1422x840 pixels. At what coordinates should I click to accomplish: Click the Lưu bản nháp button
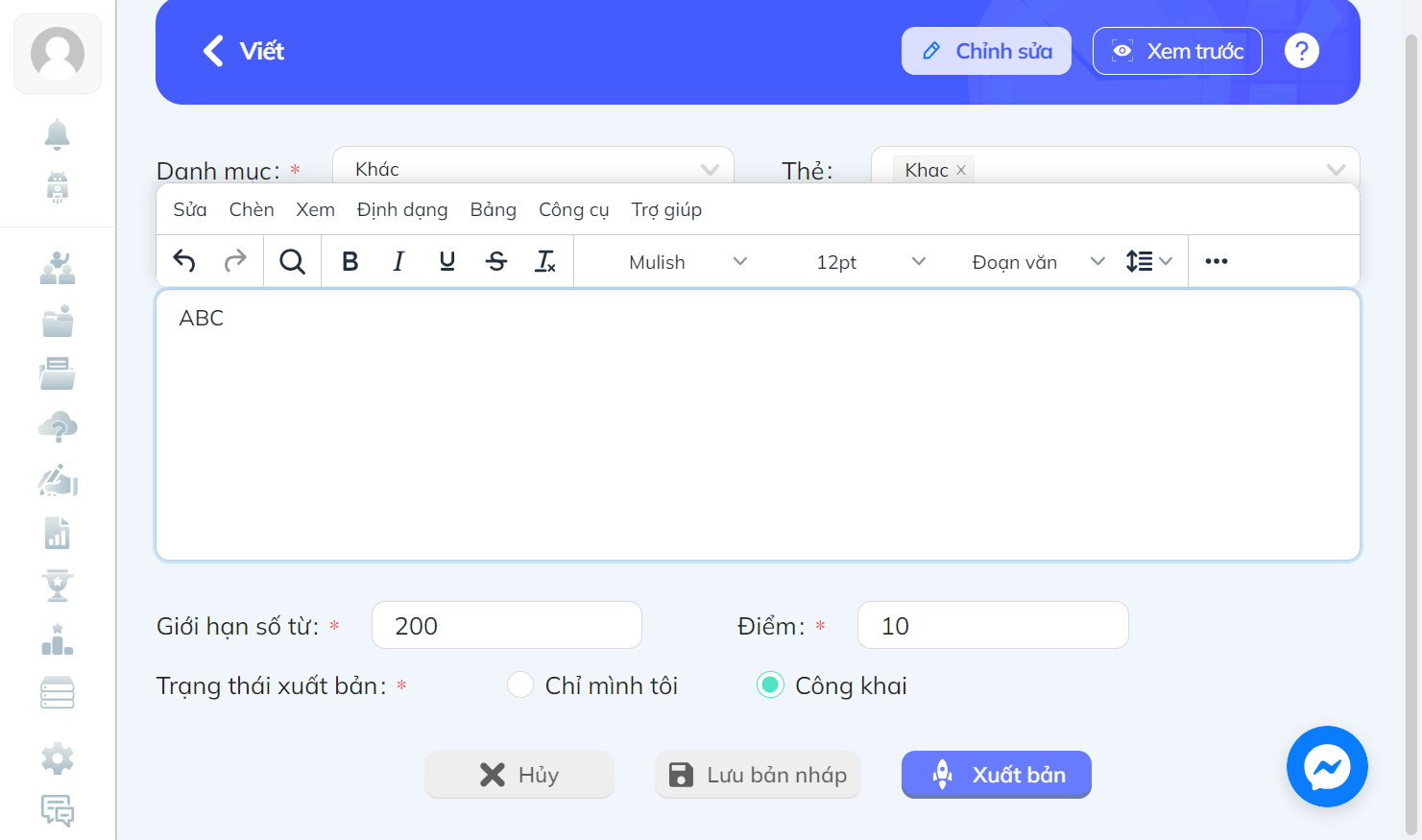click(x=758, y=775)
